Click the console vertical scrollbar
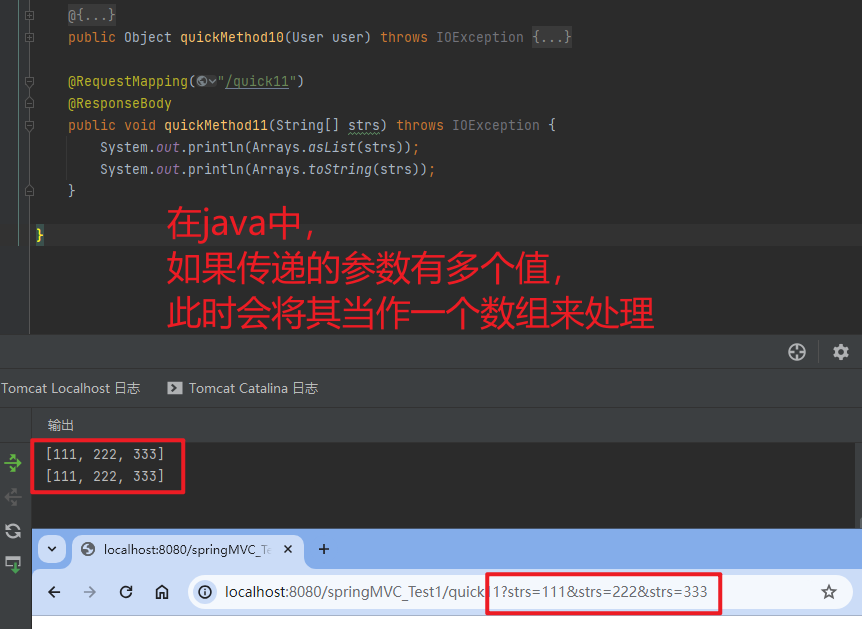Screen dimensions: 862x629 pos(858,484)
